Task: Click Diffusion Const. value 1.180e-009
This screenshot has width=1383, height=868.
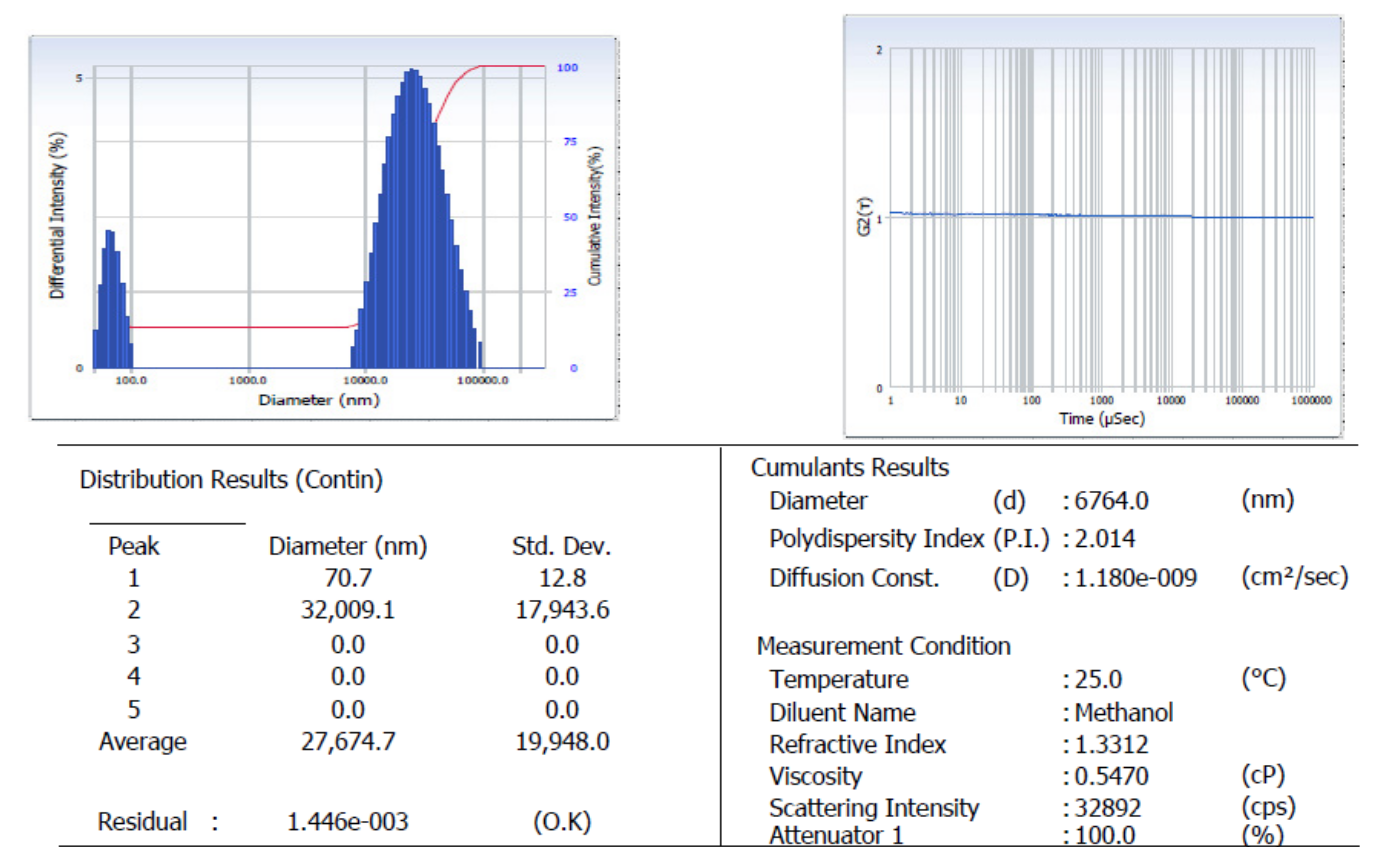Action: (x=1135, y=578)
